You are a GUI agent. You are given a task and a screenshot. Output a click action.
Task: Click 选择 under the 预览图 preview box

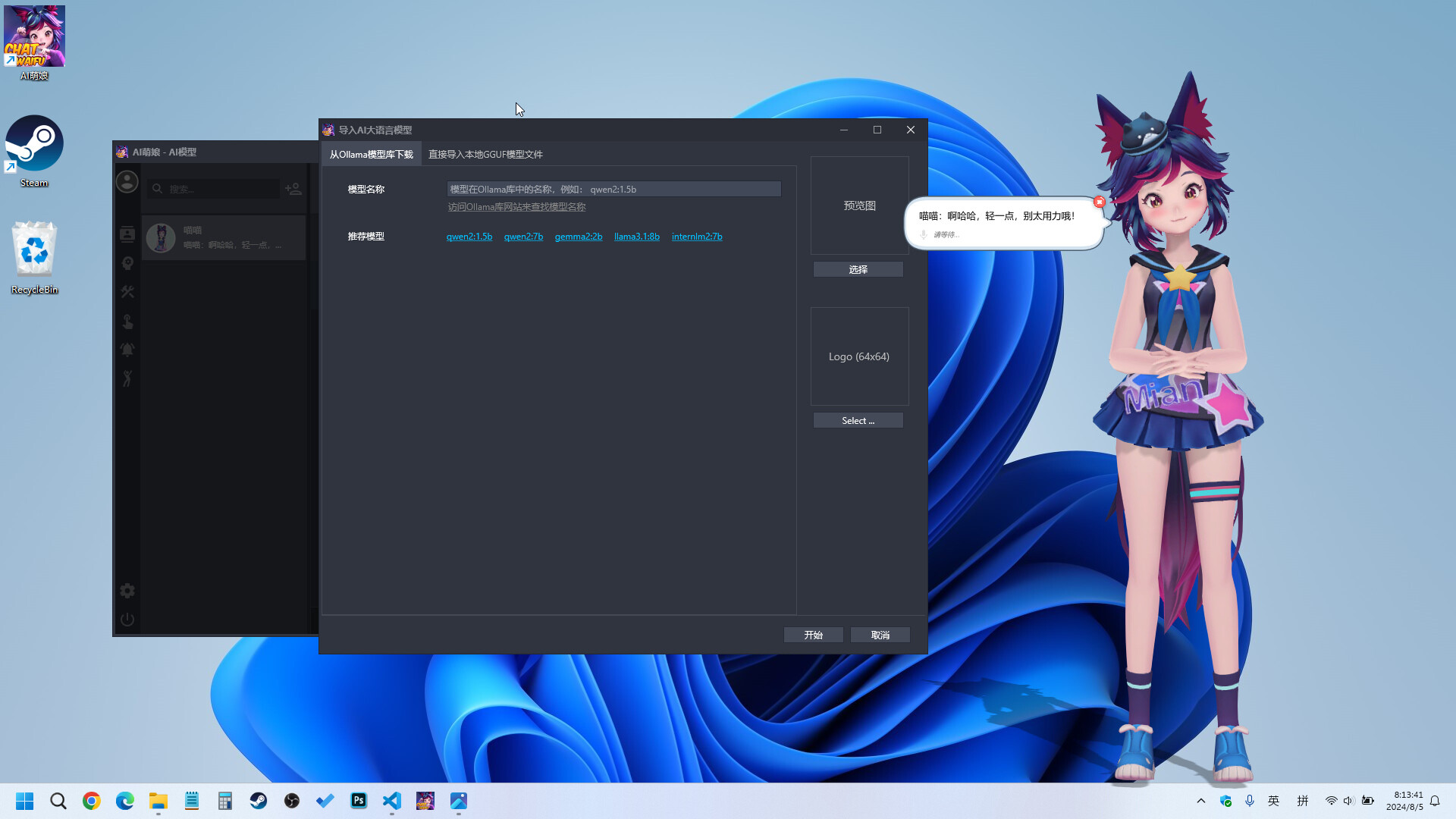tap(858, 269)
